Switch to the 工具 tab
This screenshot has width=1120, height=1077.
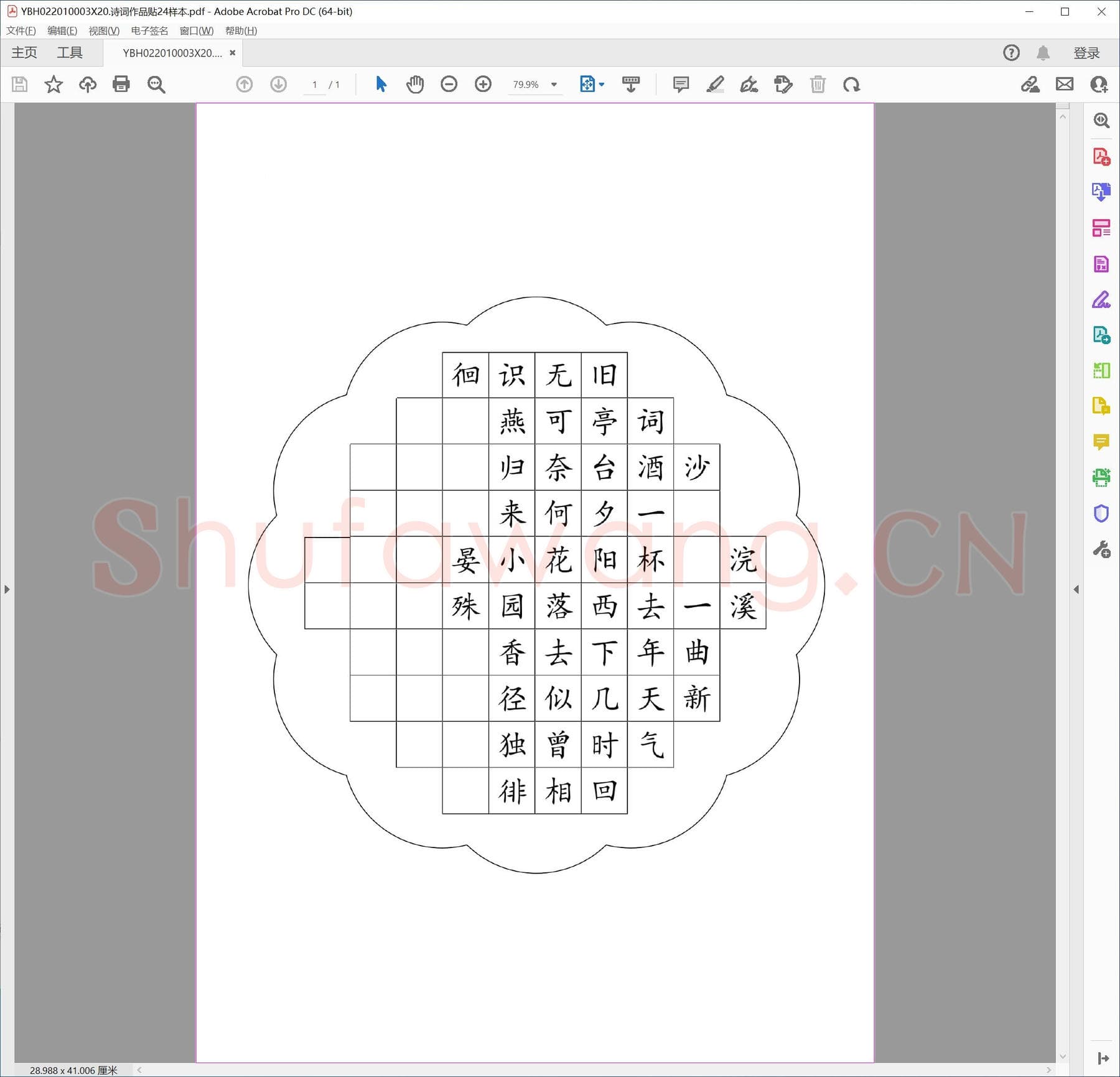[x=70, y=53]
